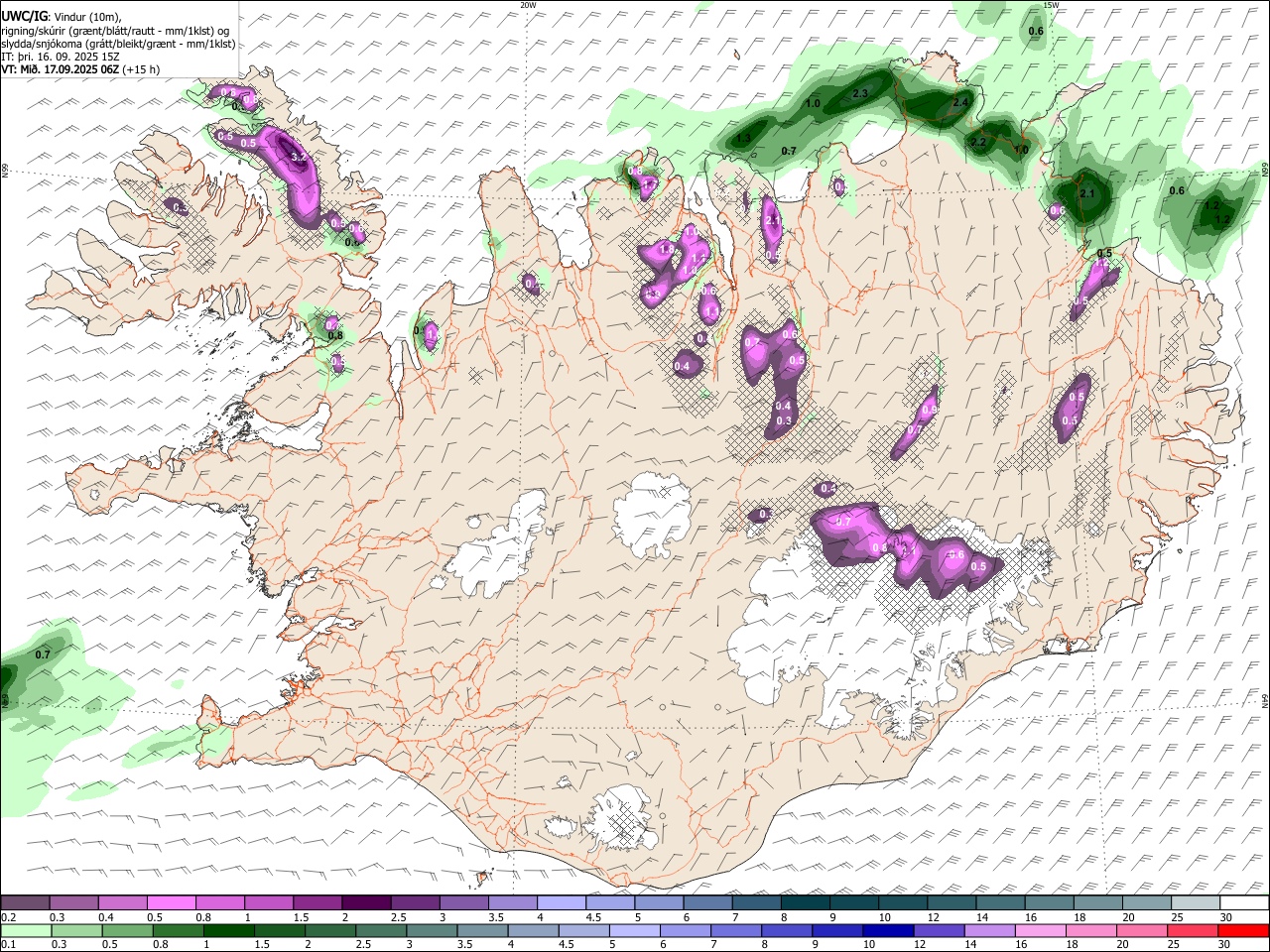1270x952 pixels.
Task: Select the darkest purple top-row swatch at 2
Action: 366,903
